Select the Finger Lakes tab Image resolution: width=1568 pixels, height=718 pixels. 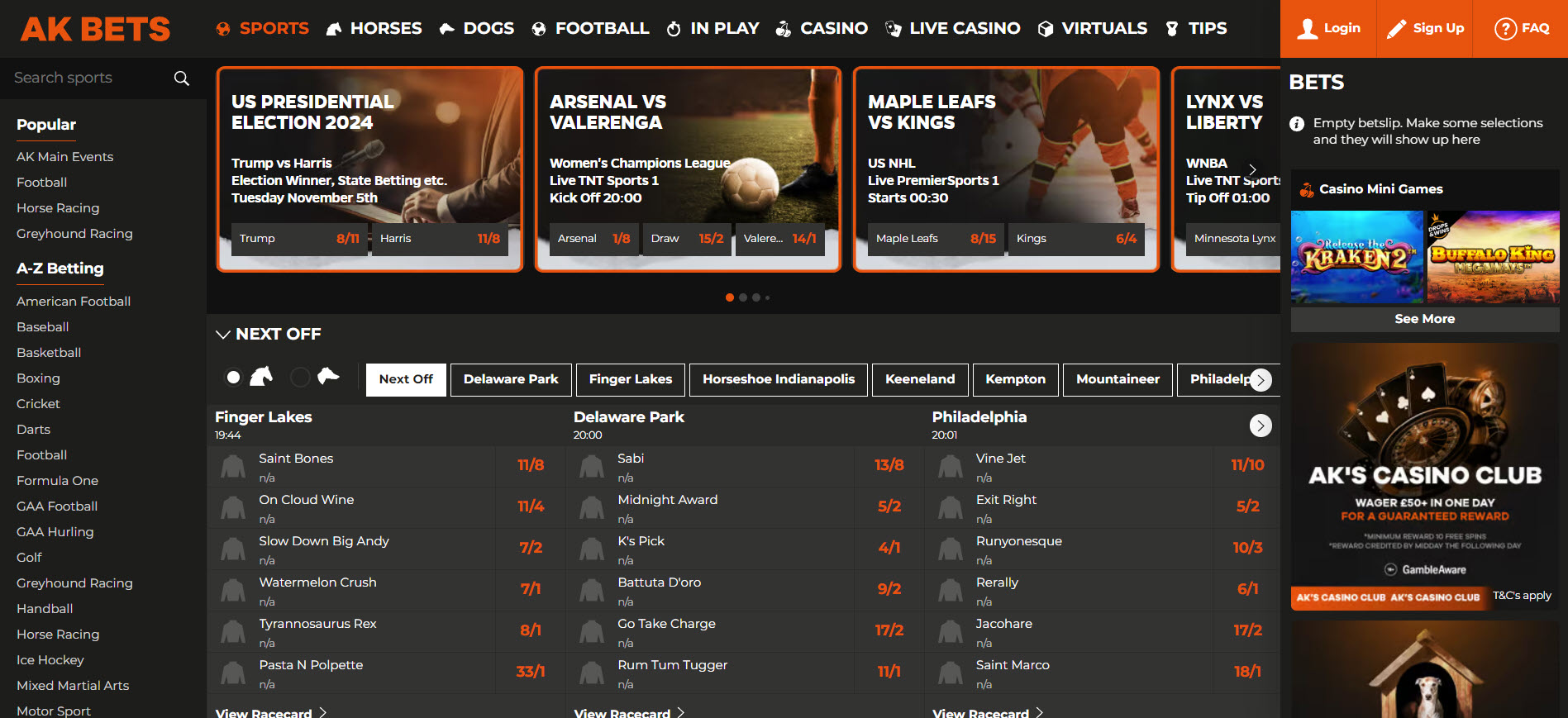(x=631, y=379)
